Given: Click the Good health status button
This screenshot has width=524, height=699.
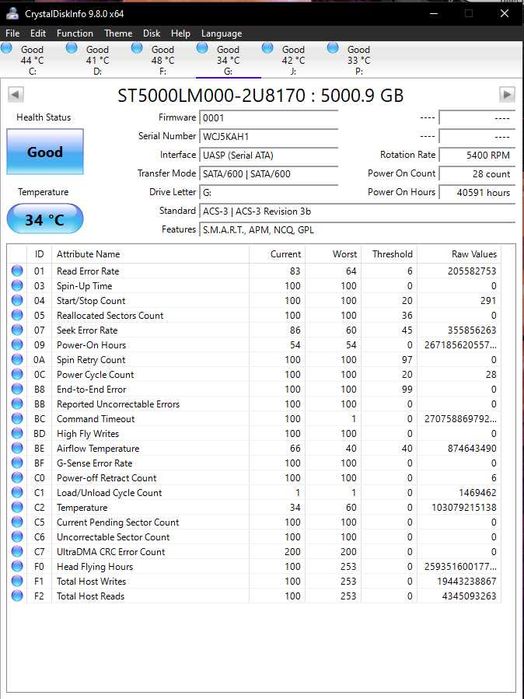Looking at the screenshot, I should tap(45, 152).
